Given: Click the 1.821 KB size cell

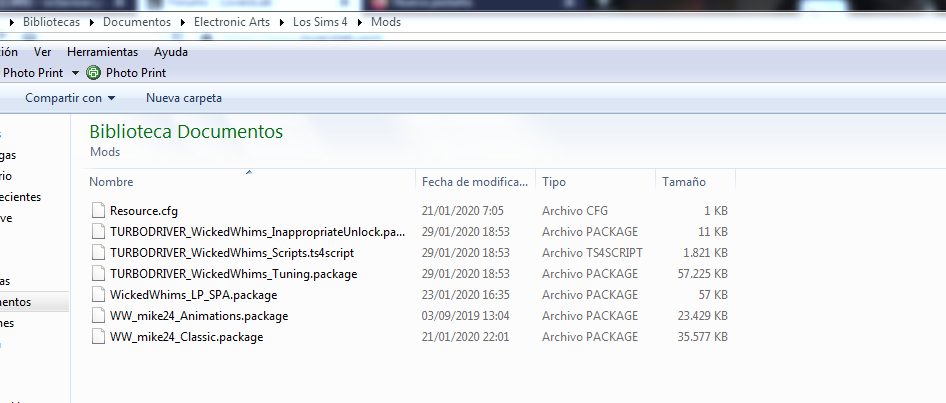Looking at the screenshot, I should pyautogui.click(x=705, y=253).
